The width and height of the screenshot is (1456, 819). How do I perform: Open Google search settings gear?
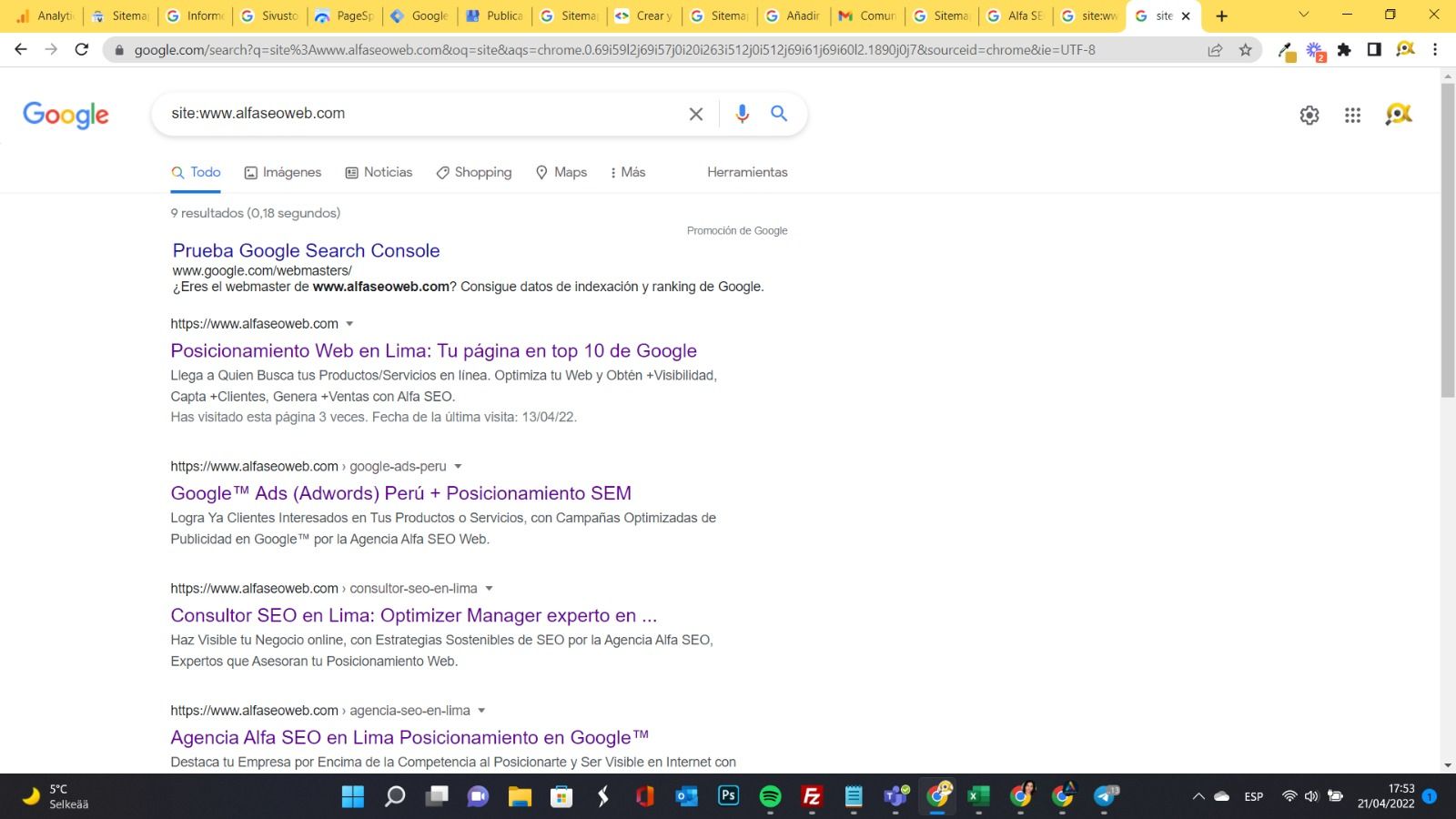pyautogui.click(x=1309, y=116)
